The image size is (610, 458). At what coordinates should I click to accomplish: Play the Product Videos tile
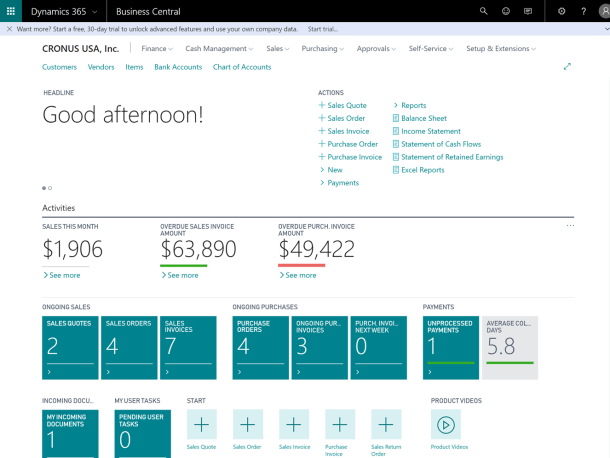pyautogui.click(x=445, y=424)
